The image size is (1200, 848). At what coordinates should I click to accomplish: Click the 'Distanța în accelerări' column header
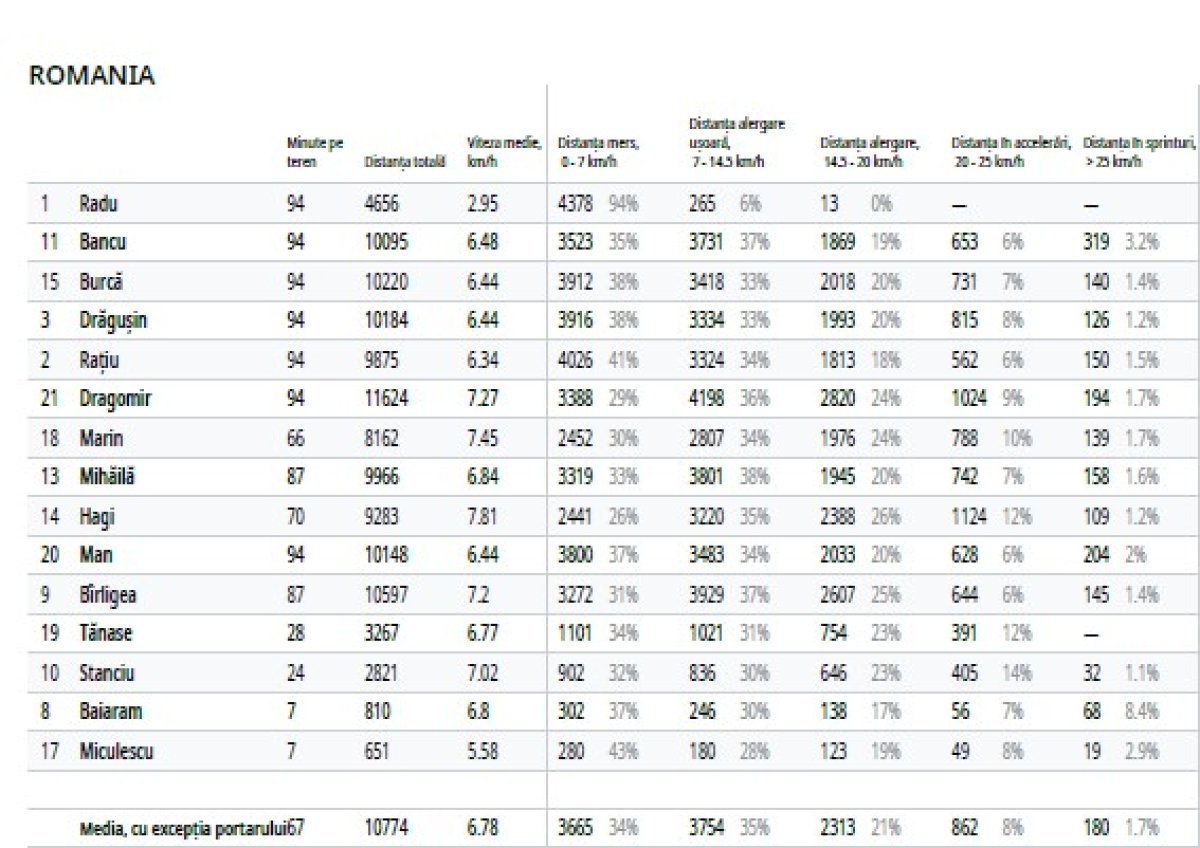click(x=1010, y=152)
